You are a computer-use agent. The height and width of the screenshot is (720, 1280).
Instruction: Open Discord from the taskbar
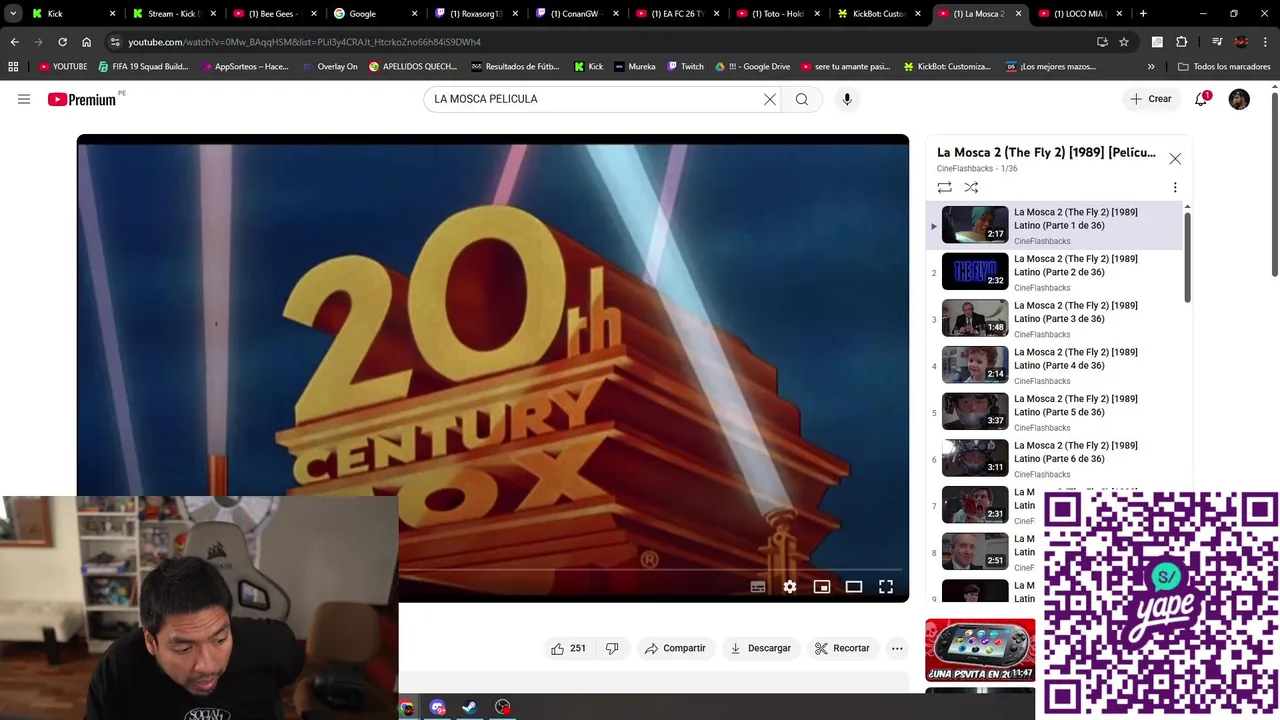(x=438, y=708)
